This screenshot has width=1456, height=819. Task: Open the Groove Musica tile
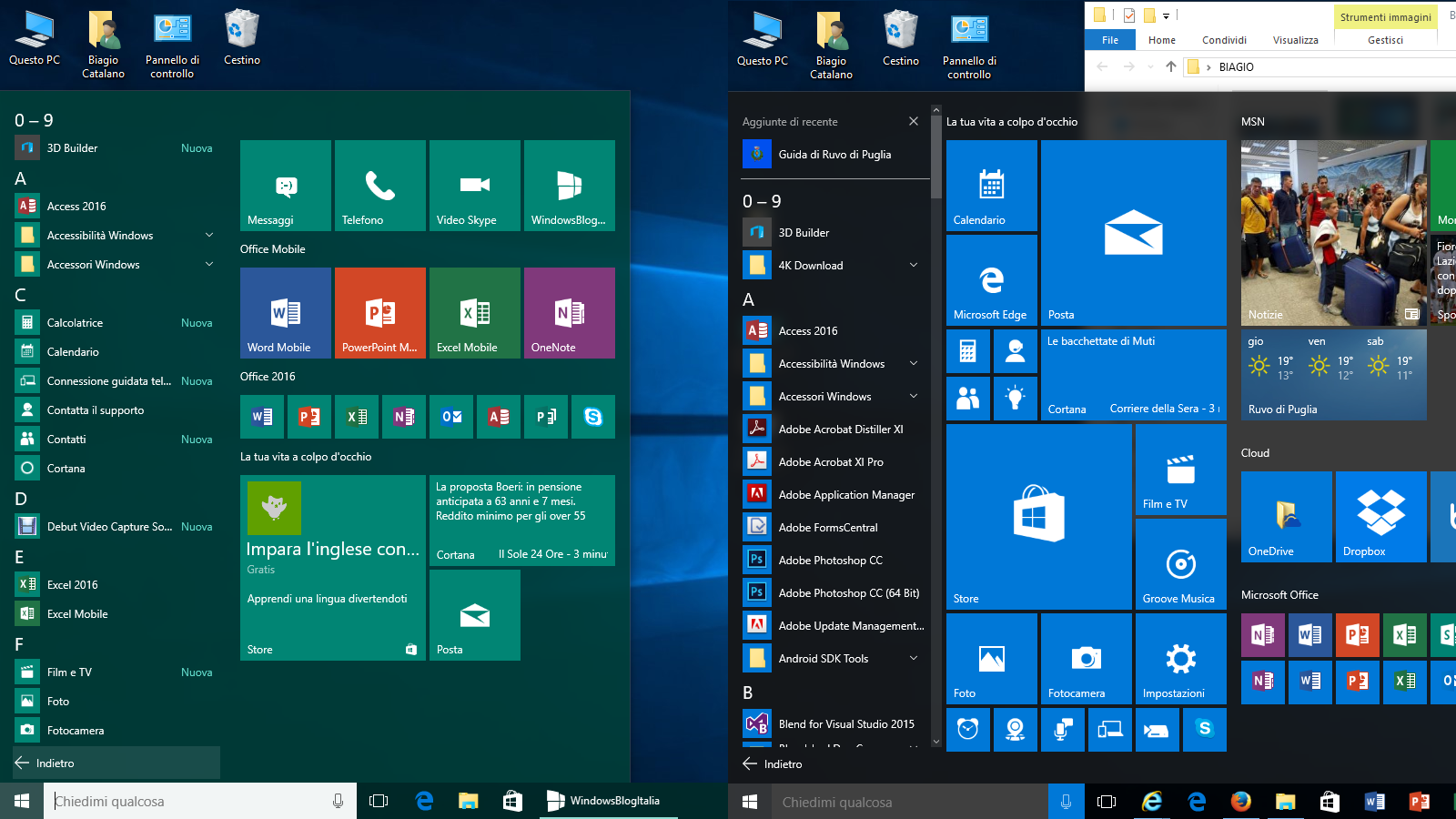point(1181,564)
